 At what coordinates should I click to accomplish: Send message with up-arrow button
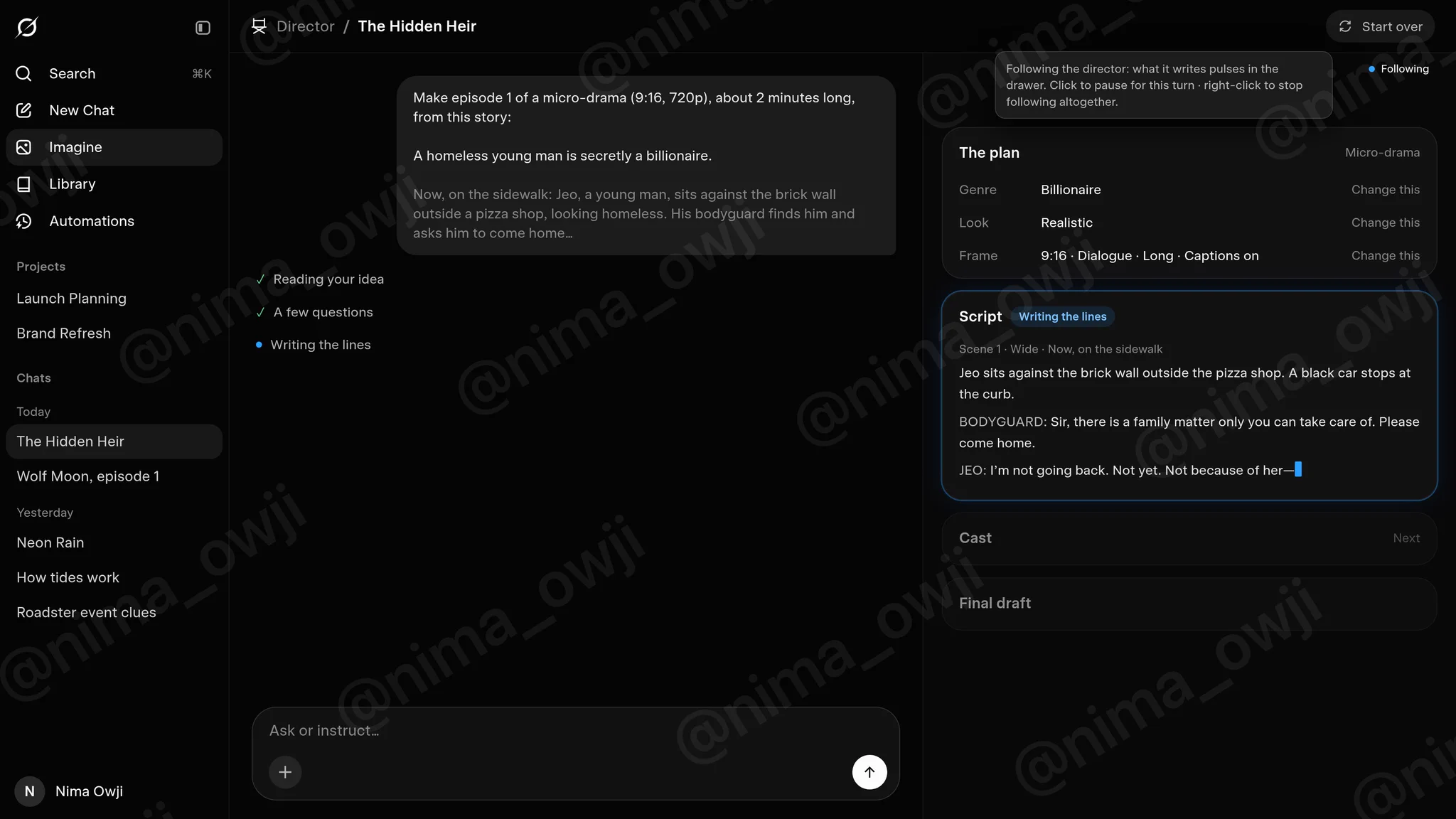click(x=869, y=772)
